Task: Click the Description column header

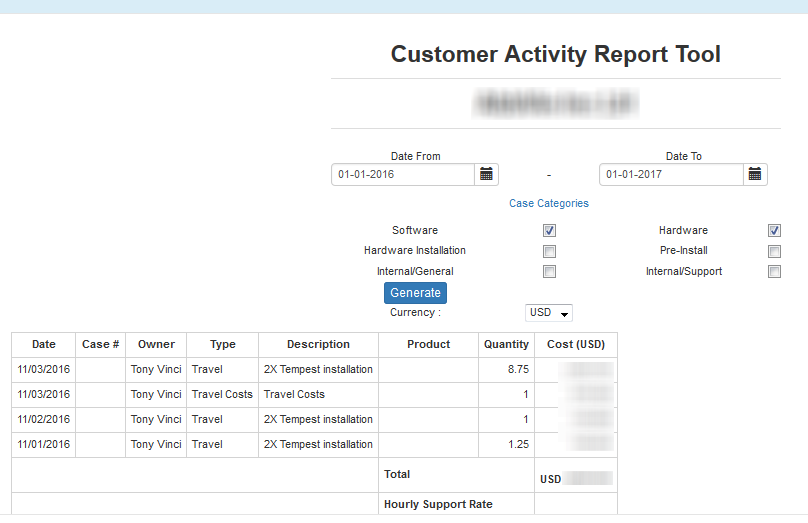Action: click(318, 345)
